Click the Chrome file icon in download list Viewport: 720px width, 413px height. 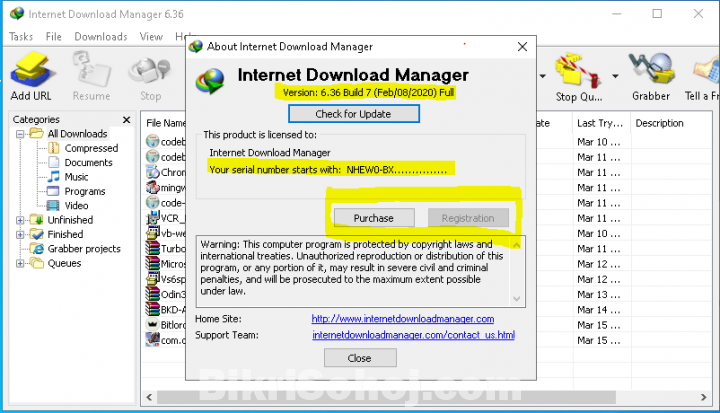[x=152, y=172]
